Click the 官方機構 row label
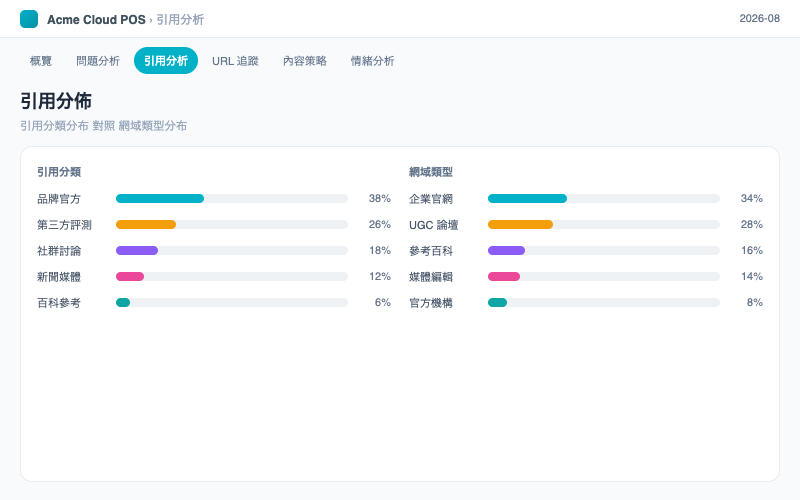 click(431, 303)
